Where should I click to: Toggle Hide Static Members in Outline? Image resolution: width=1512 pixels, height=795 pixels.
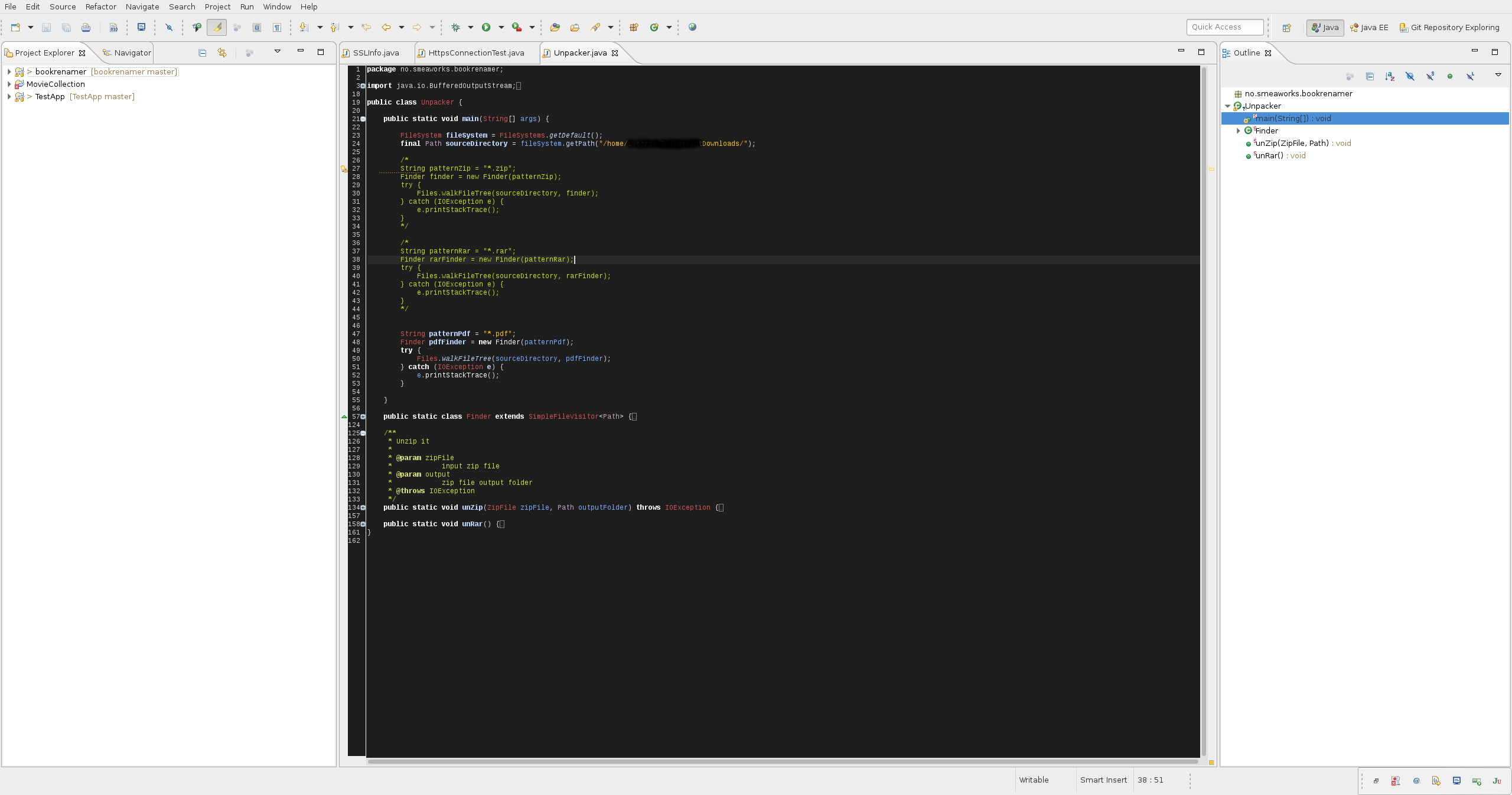point(1430,76)
